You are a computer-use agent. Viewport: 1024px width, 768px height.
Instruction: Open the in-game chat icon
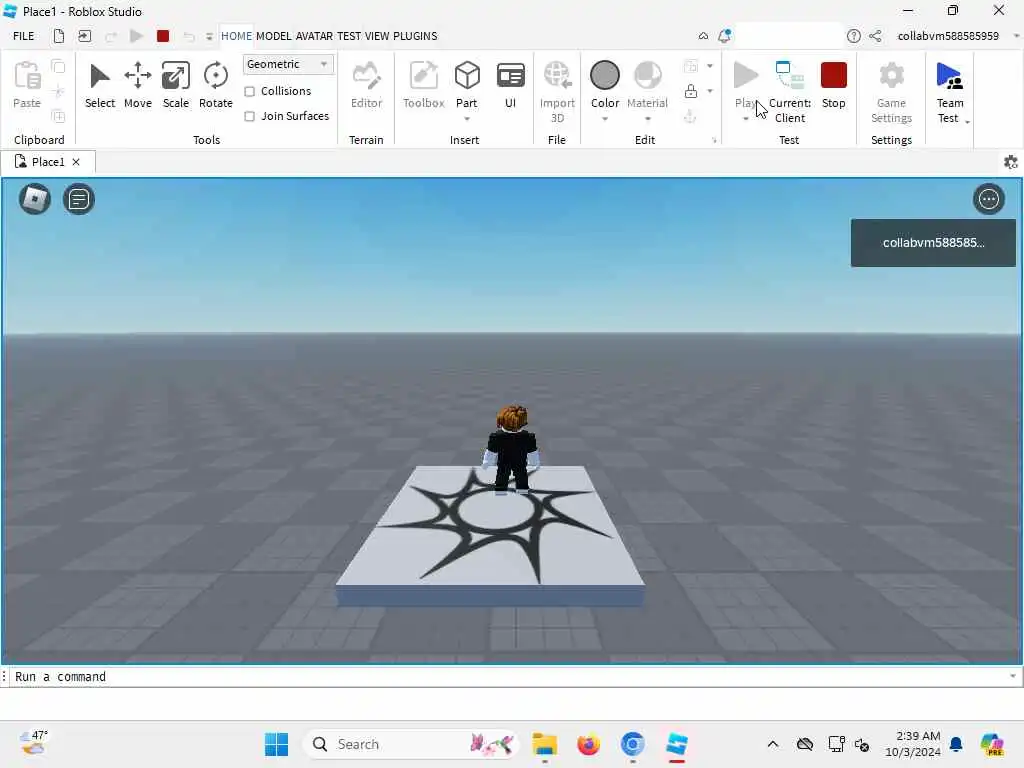(x=79, y=199)
